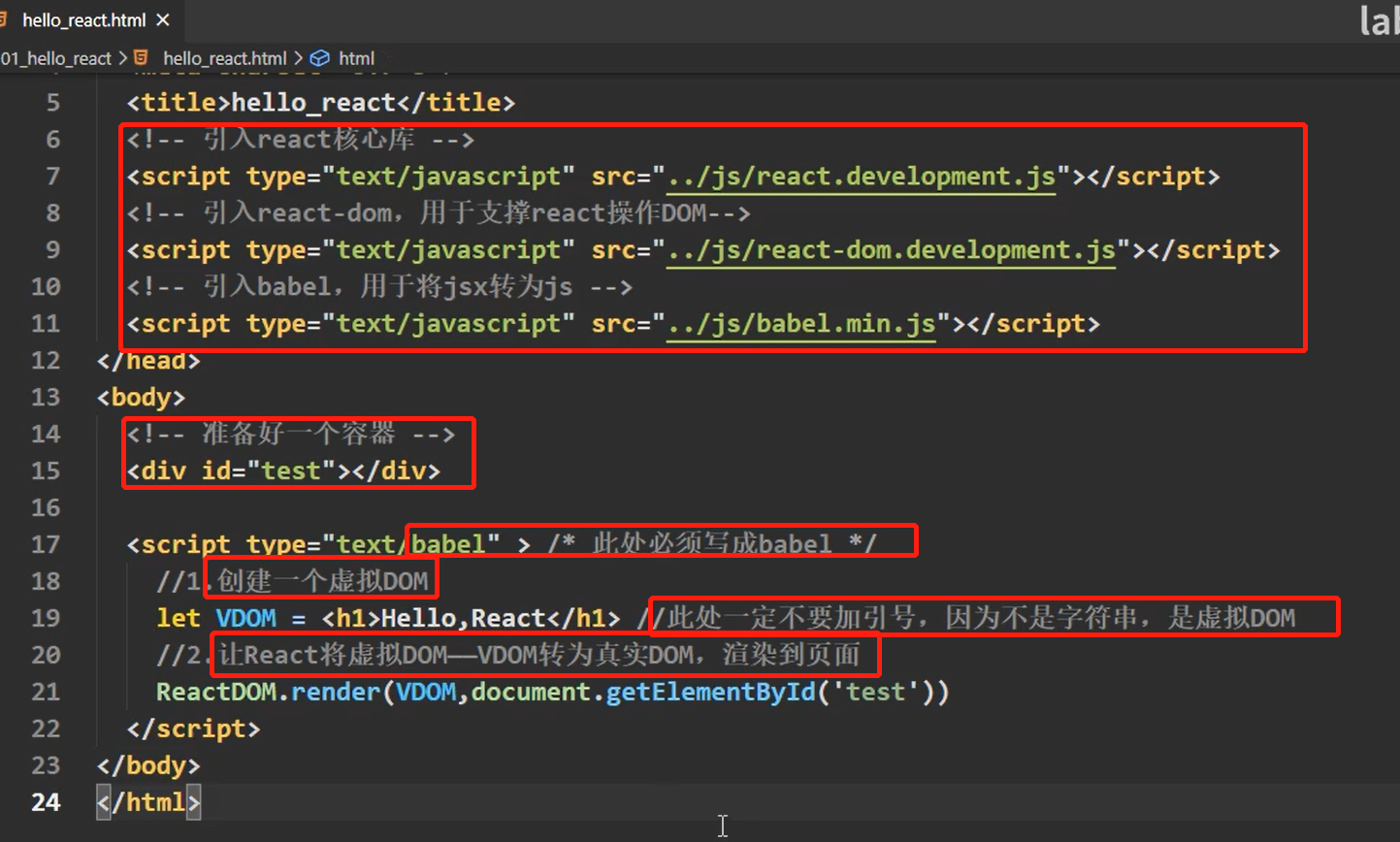
Task: Click the 'test' string argument on line 21
Action: click(876, 693)
